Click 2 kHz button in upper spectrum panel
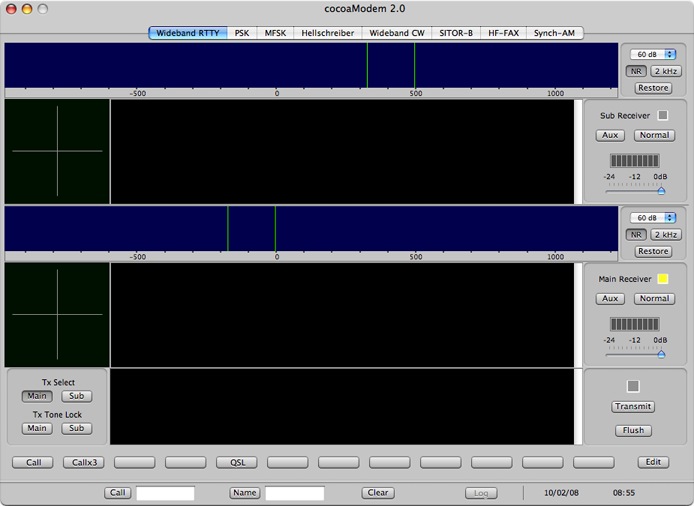694x506 pixels. tap(666, 71)
